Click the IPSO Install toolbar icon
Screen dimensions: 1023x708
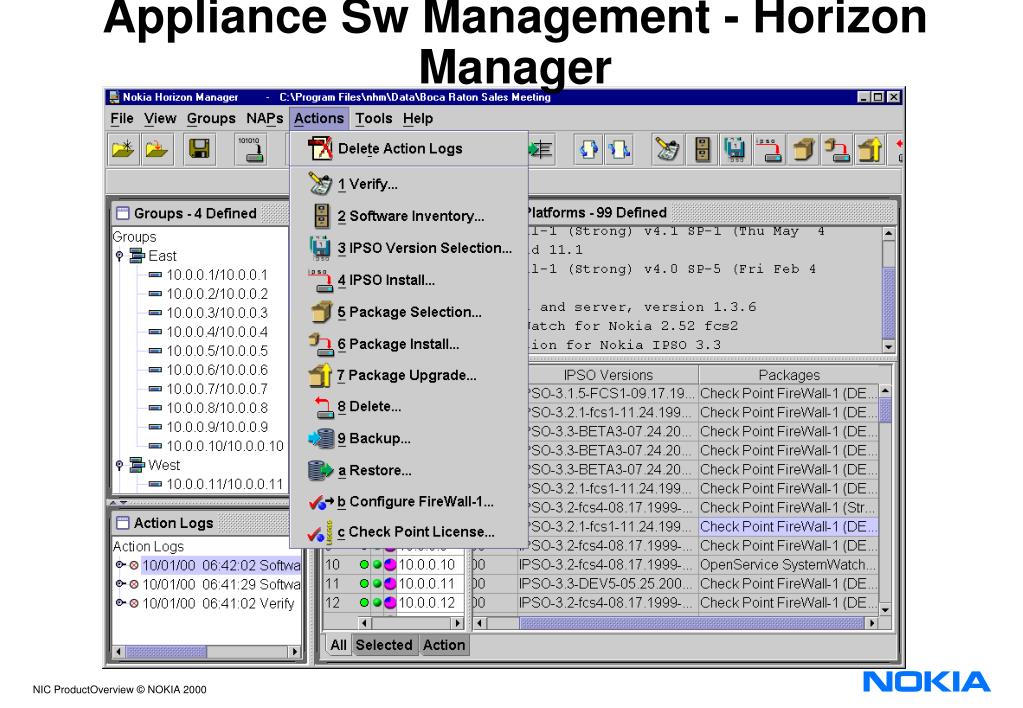[x=769, y=149]
